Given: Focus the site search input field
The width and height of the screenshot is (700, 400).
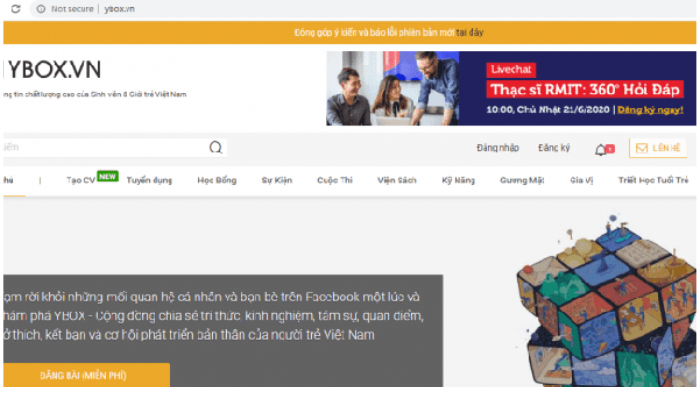Looking at the screenshot, I should point(105,147).
